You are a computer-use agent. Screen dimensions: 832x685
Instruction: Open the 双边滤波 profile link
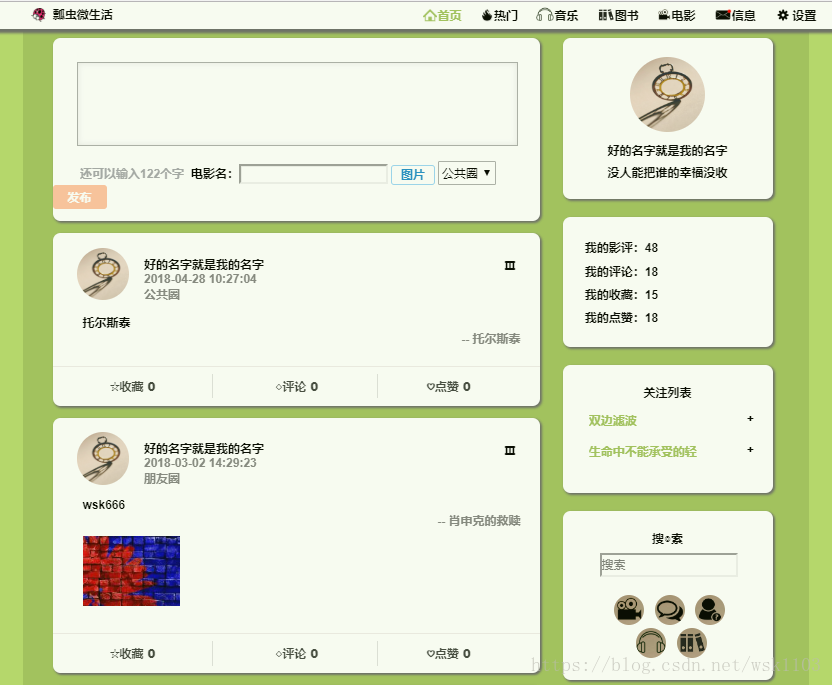[612, 419]
